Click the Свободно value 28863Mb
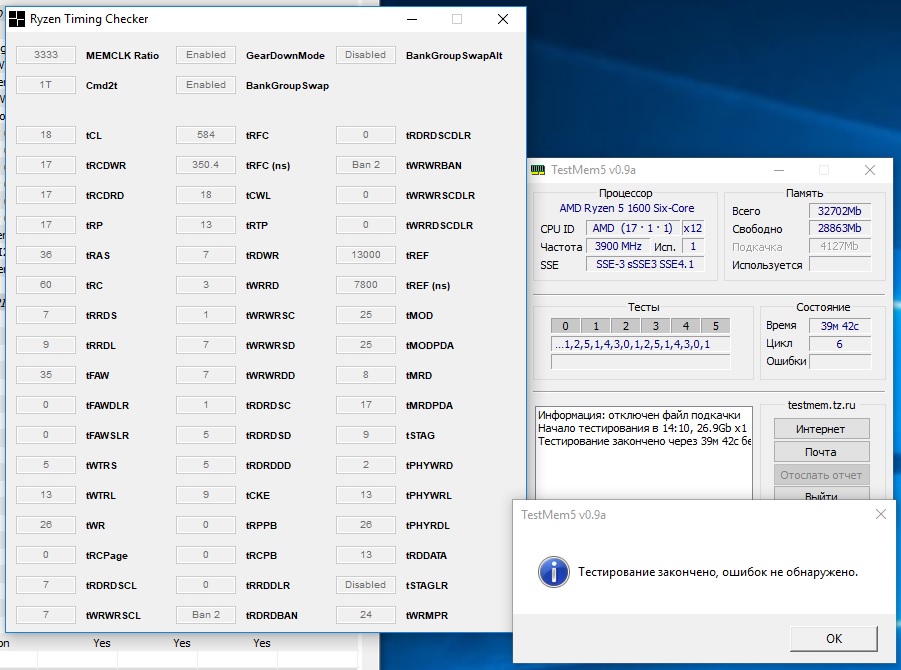The height and width of the screenshot is (670, 901). click(840, 228)
